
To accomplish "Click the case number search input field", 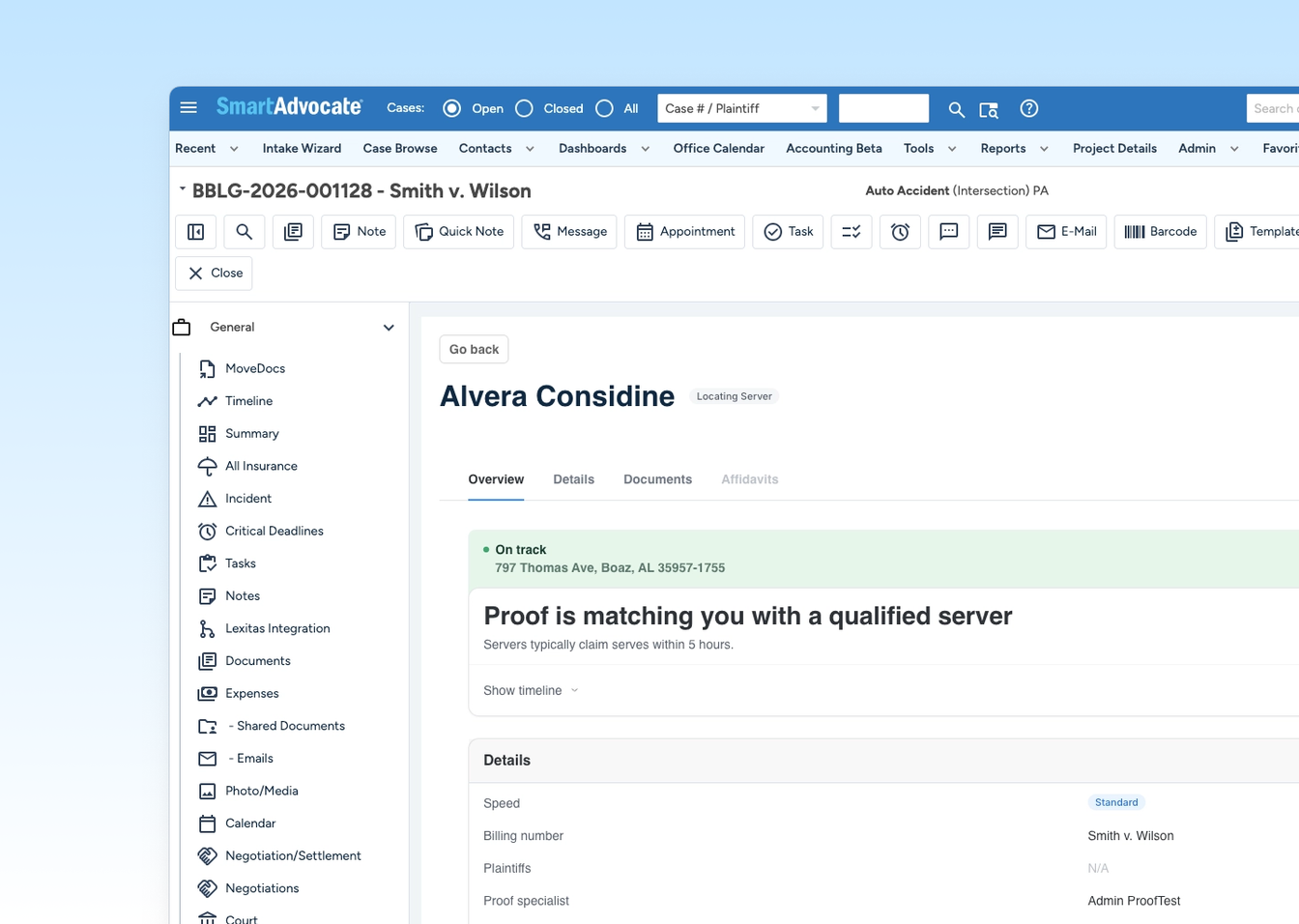I will 883,108.
